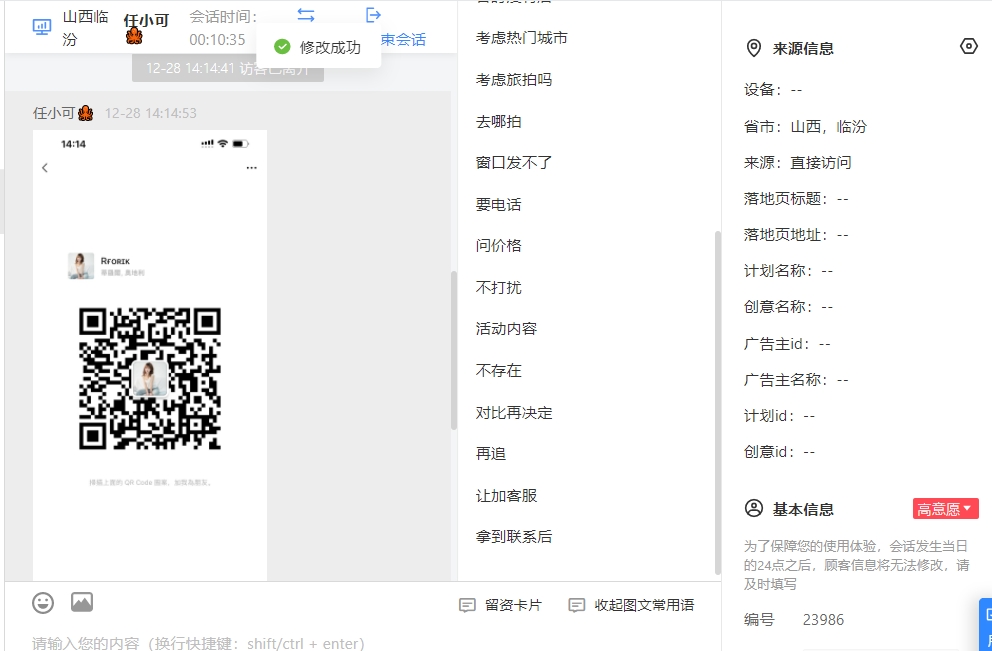Image resolution: width=992 pixels, height=651 pixels.
Task: Select quick phrase 要电话
Action: tap(499, 204)
